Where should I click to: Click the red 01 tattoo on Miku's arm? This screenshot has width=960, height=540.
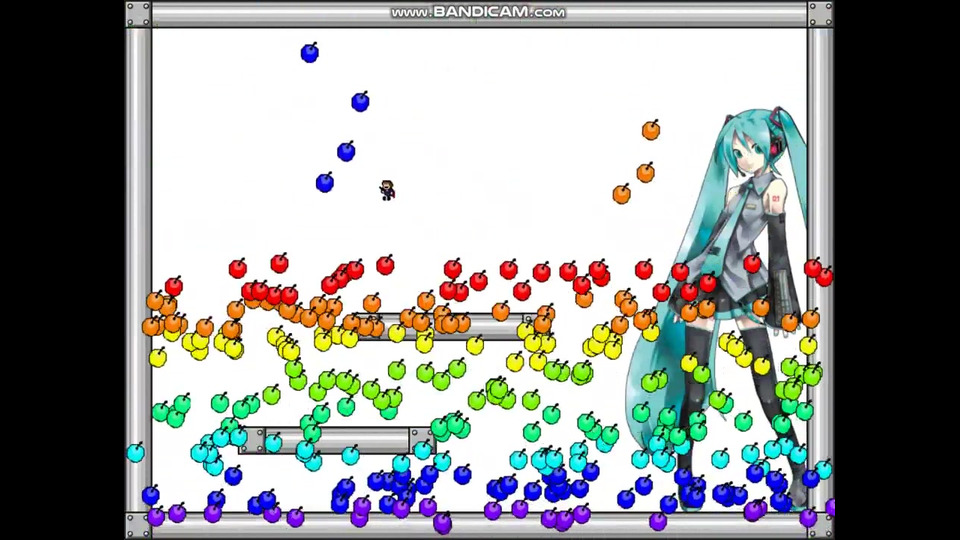[776, 199]
